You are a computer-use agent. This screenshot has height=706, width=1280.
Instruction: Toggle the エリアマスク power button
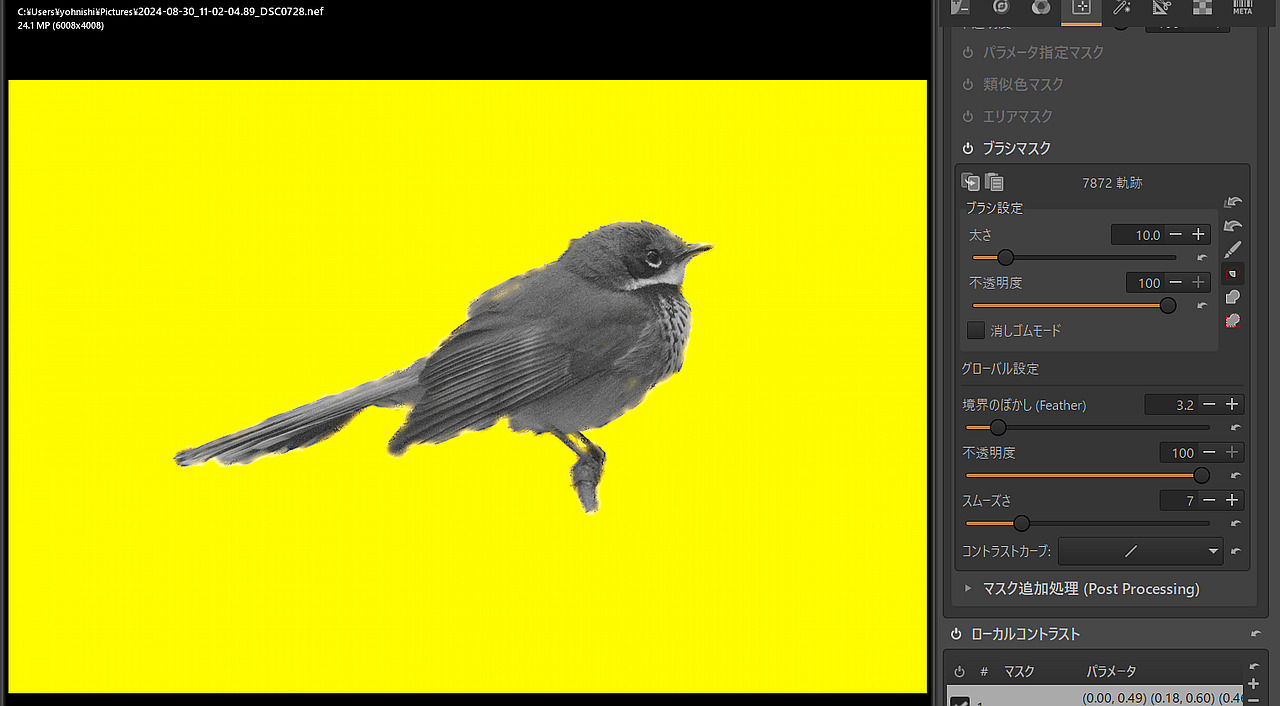coord(968,116)
